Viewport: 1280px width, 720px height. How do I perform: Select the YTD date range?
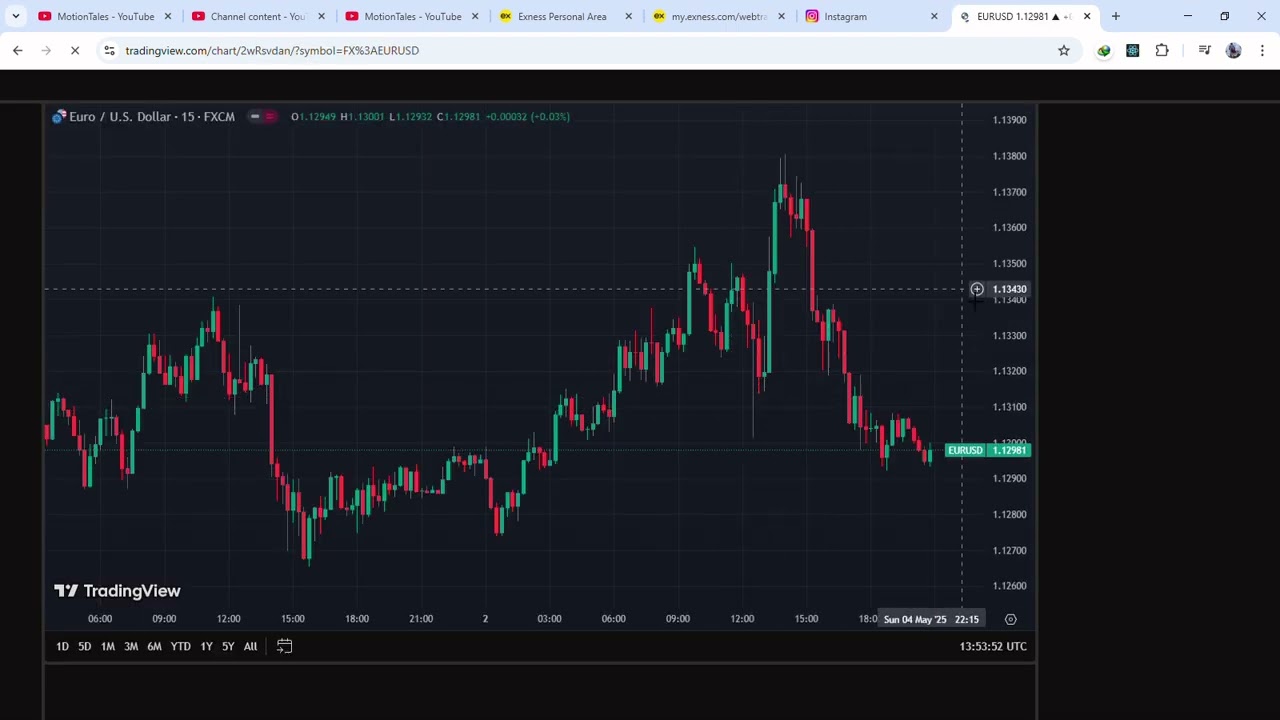click(x=180, y=646)
